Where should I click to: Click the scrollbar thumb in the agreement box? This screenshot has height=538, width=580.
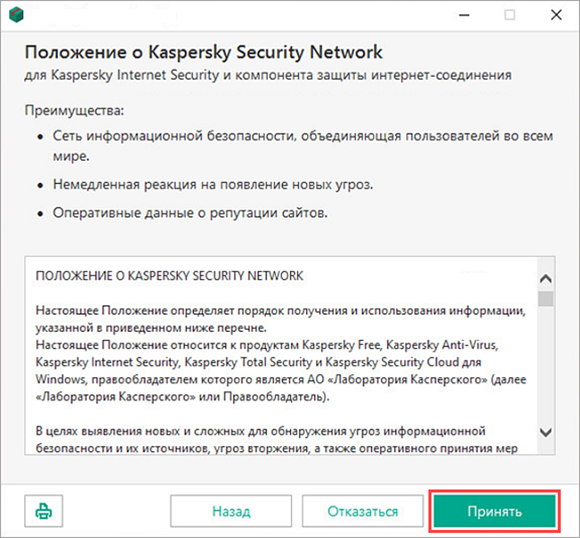click(x=546, y=299)
